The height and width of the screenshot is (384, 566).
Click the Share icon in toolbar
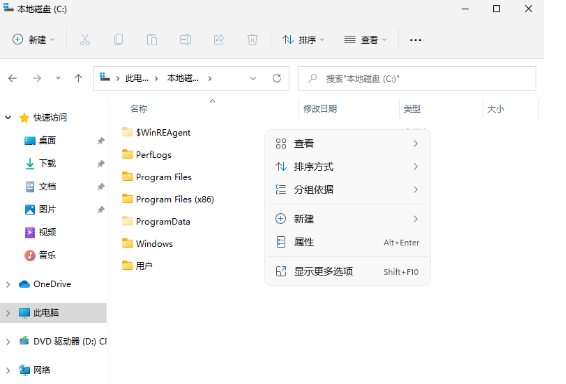point(219,39)
